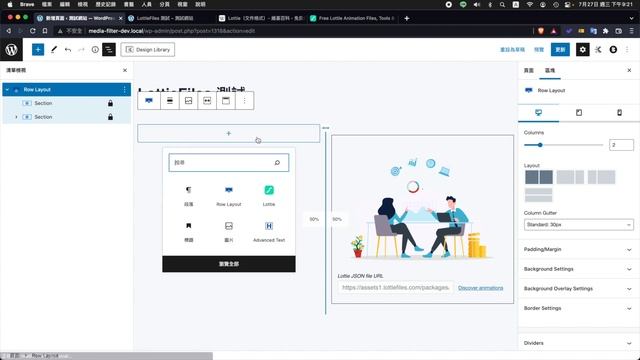Select the pencil edit tool
The height and width of the screenshot is (360, 640).
click(x=54, y=49)
